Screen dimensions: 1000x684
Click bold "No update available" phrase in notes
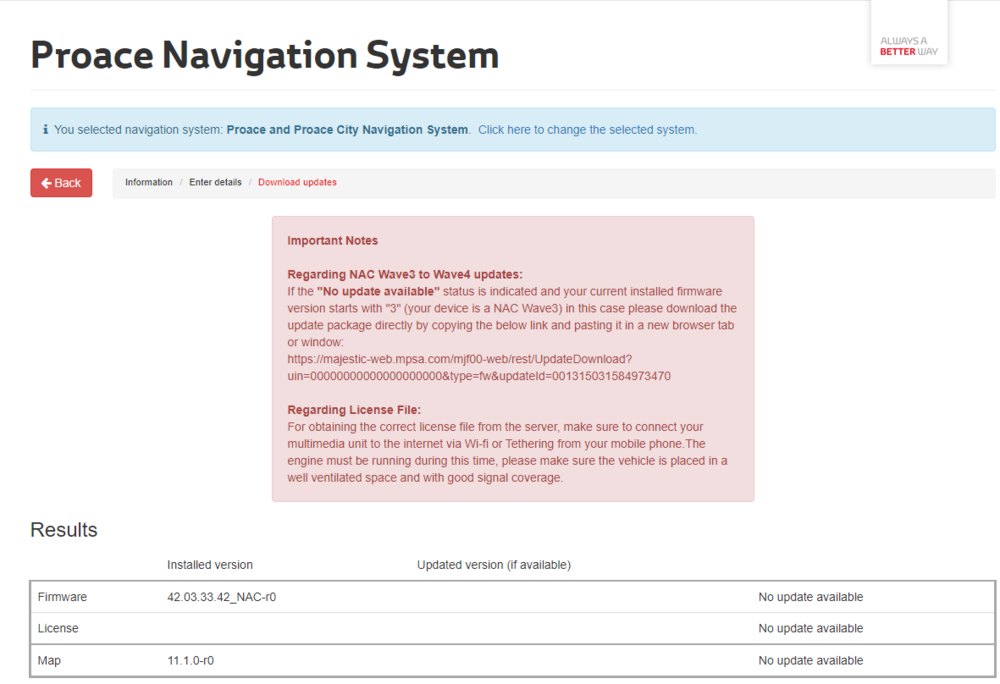[378, 291]
